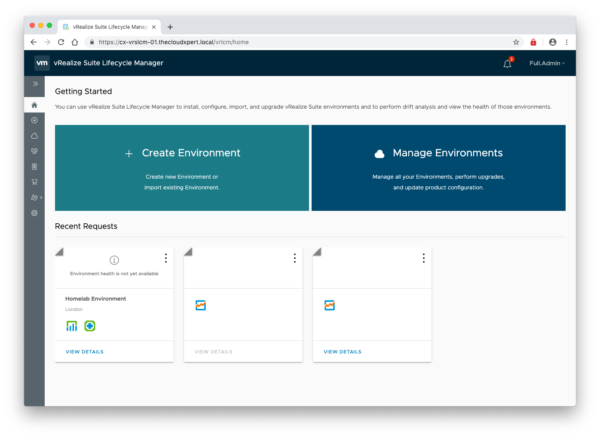Click the red lock extension icon
This screenshot has height=438, width=600.
pos(533,42)
